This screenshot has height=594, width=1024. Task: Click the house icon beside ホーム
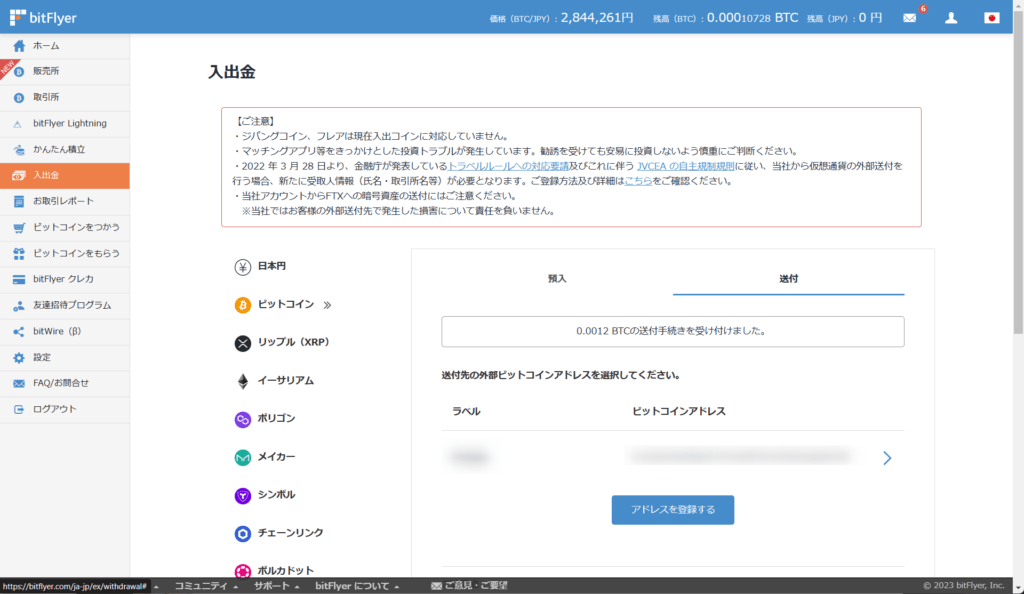pyautogui.click(x=19, y=46)
